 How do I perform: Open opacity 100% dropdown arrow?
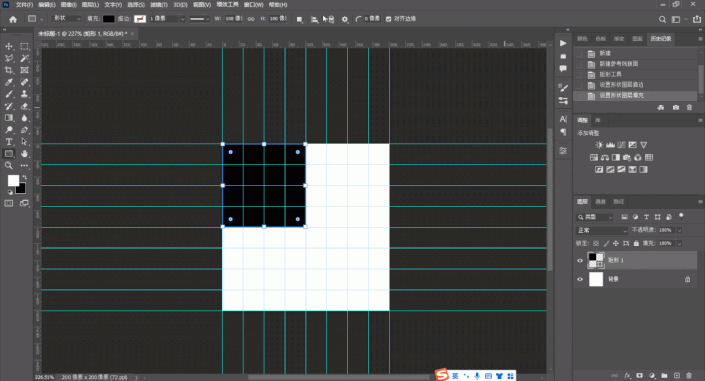tap(679, 230)
